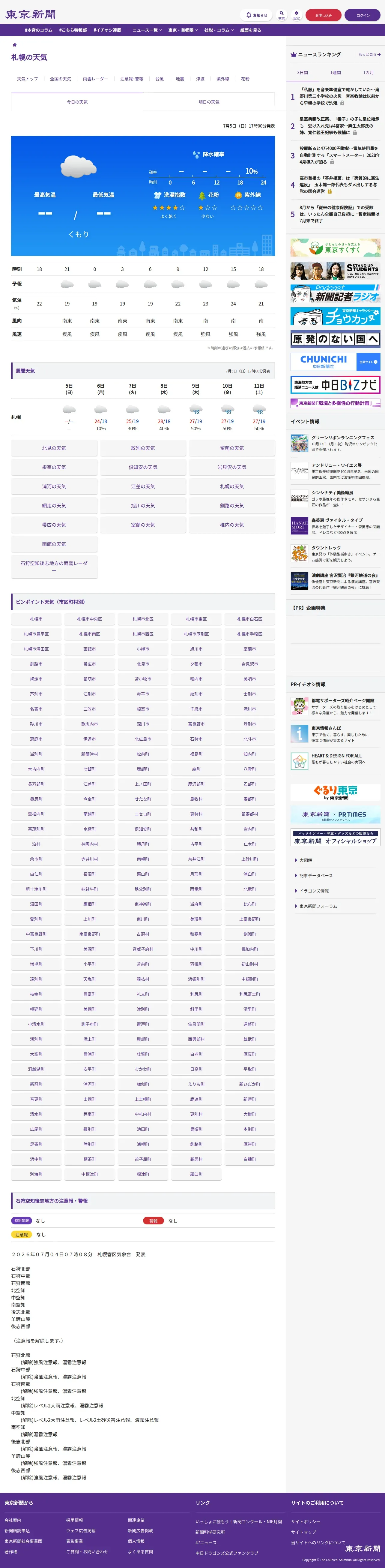Select 小樽市 pinpoint weather
The width and height of the screenshot is (385, 1568).
click(143, 649)
